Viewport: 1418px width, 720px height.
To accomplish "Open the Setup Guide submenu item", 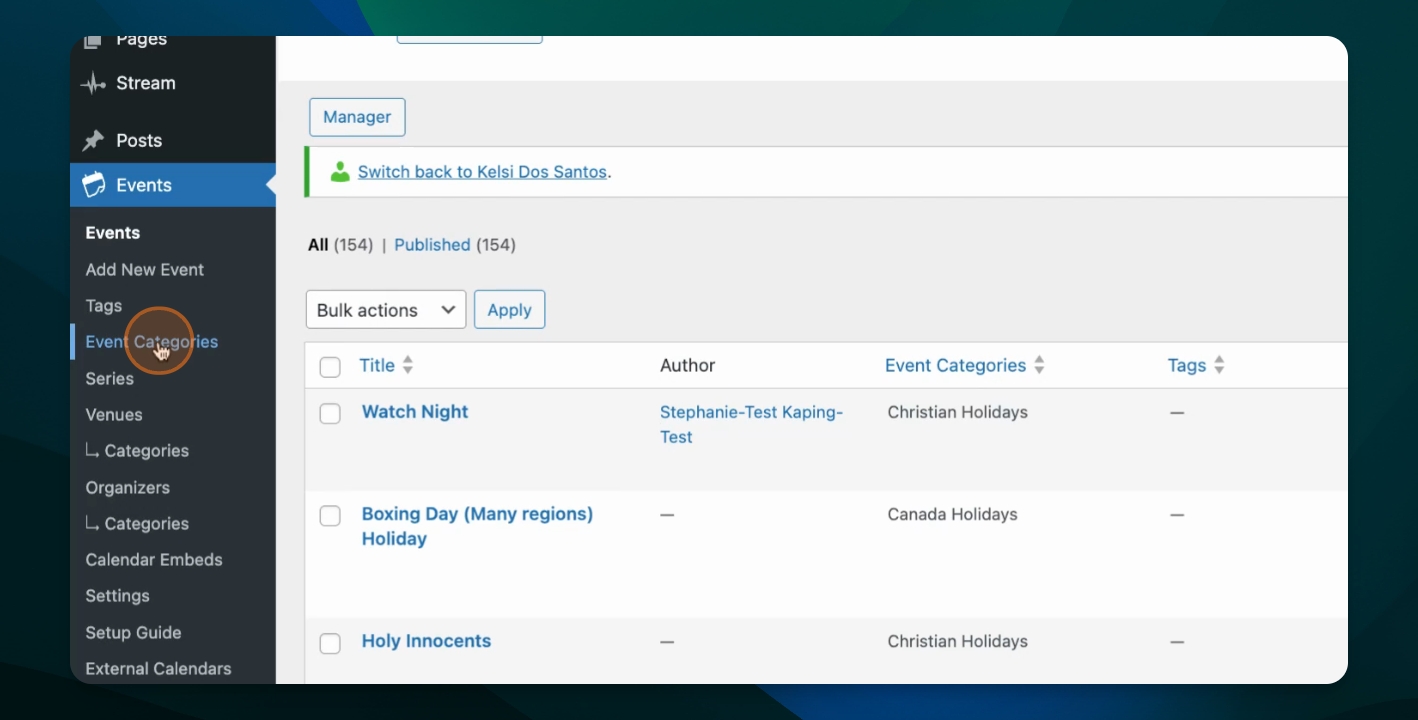I will pos(134,633).
